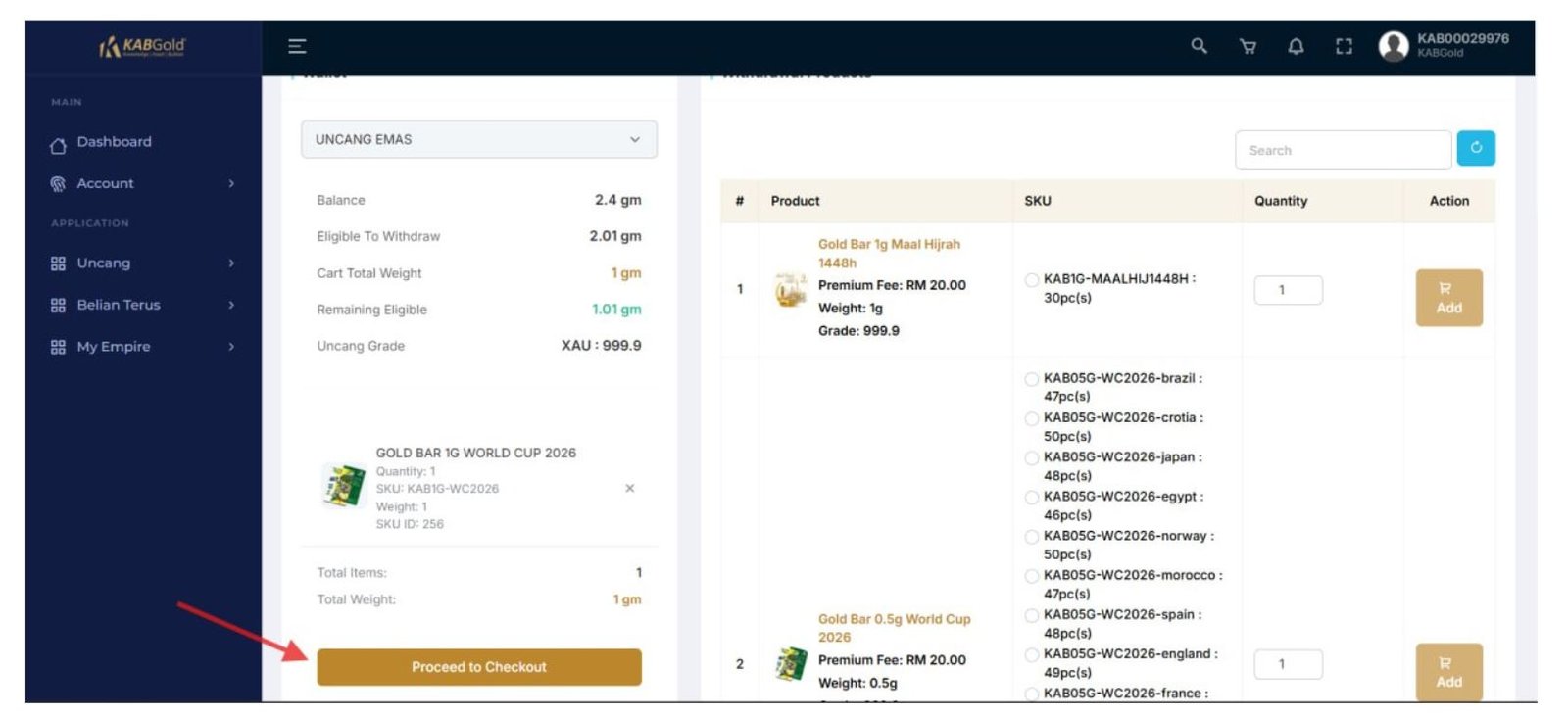This screenshot has width=1568, height=718.
Task: Click the GOLD BAR 1G WORLD CUP 2026 title
Action: (476, 453)
